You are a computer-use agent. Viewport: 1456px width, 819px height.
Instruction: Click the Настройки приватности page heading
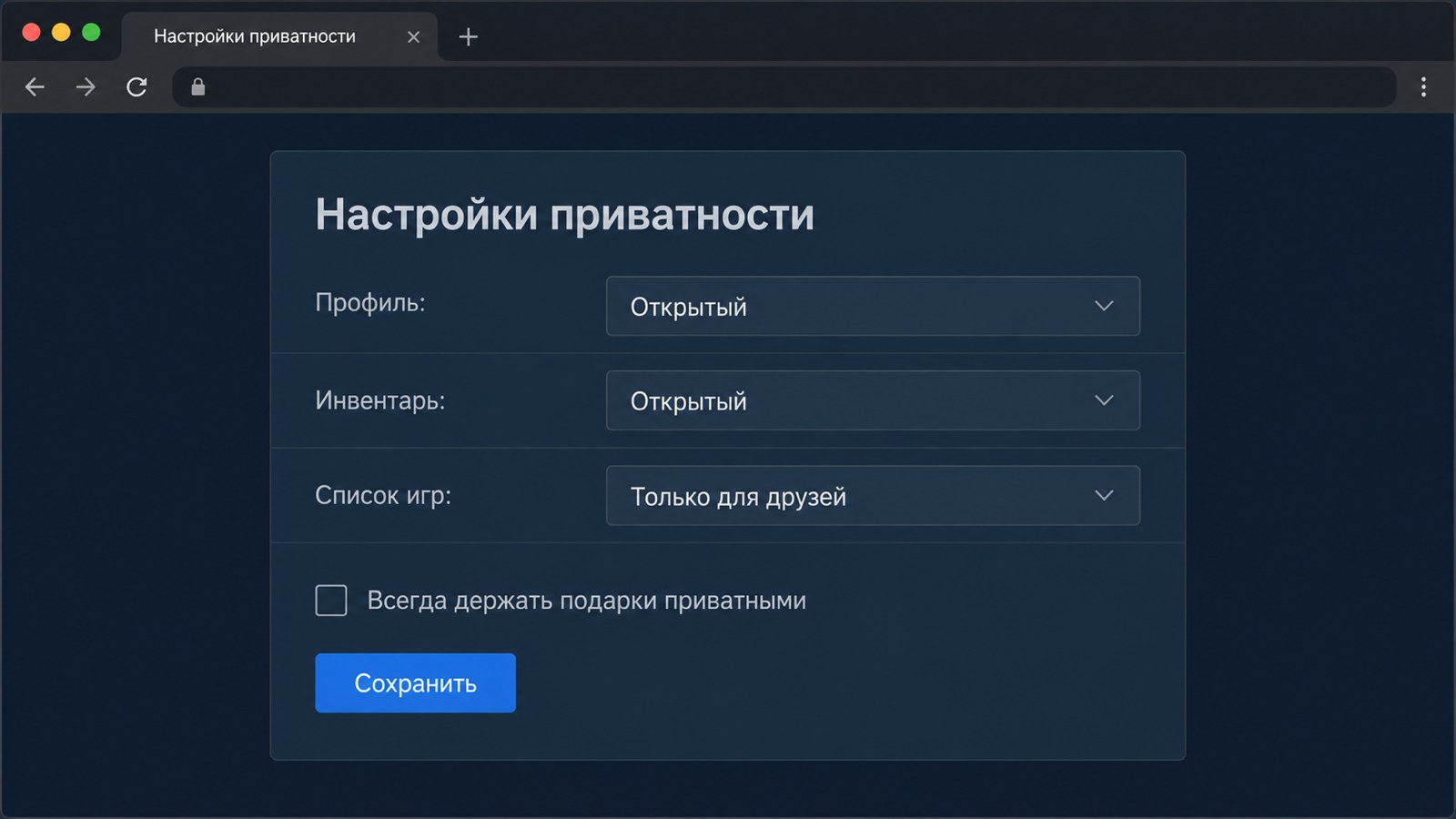564,216
